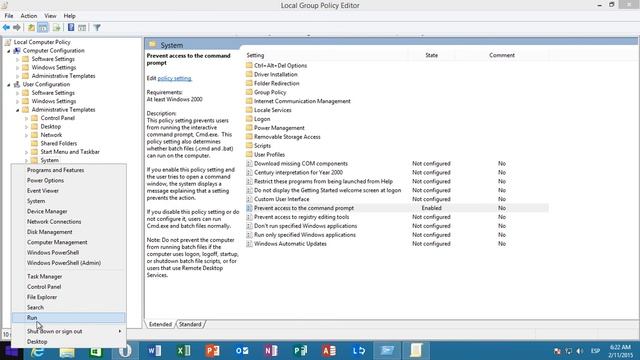
Task: Launch PowerPoint from the taskbar
Action: (x=213, y=351)
